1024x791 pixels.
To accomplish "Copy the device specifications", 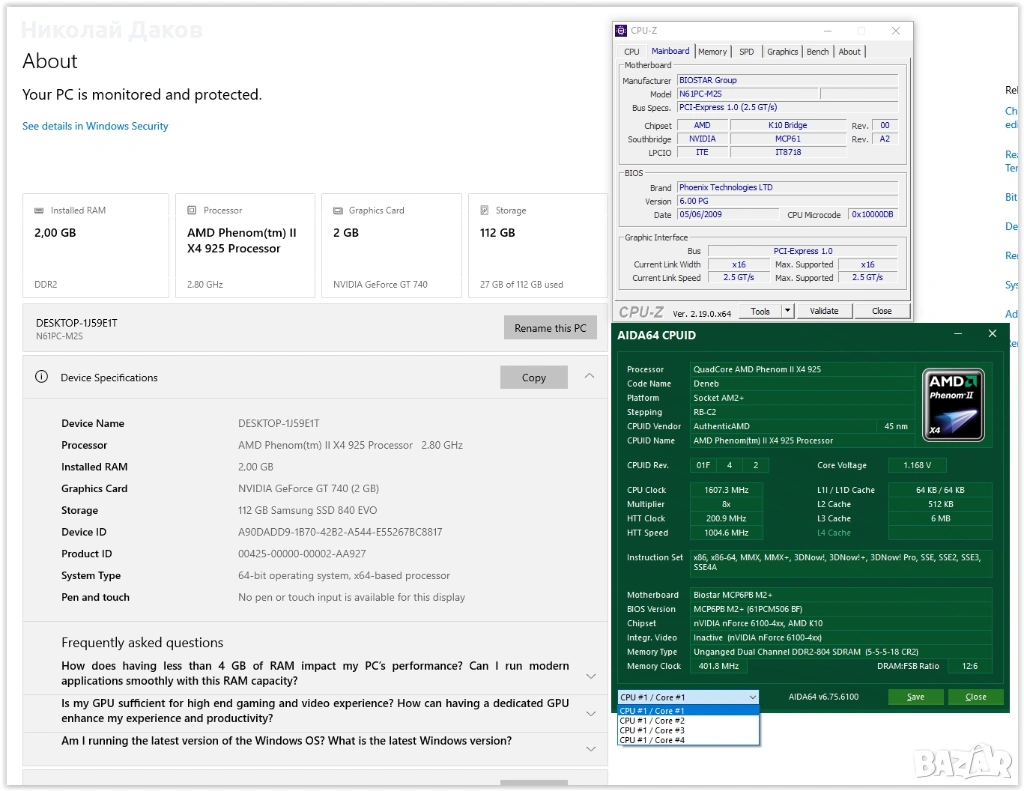I will (534, 378).
